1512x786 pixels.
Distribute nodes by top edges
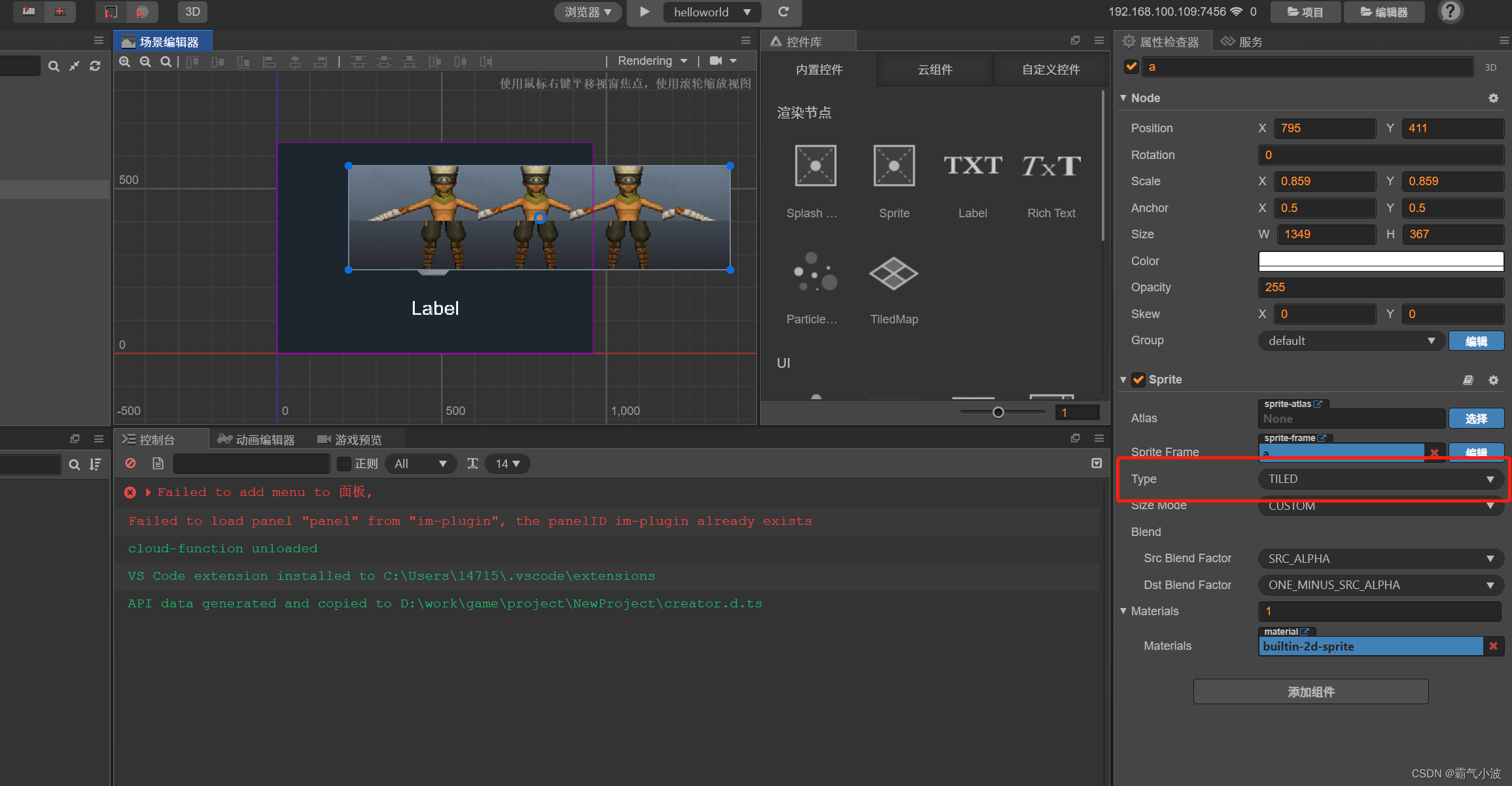coord(358,62)
